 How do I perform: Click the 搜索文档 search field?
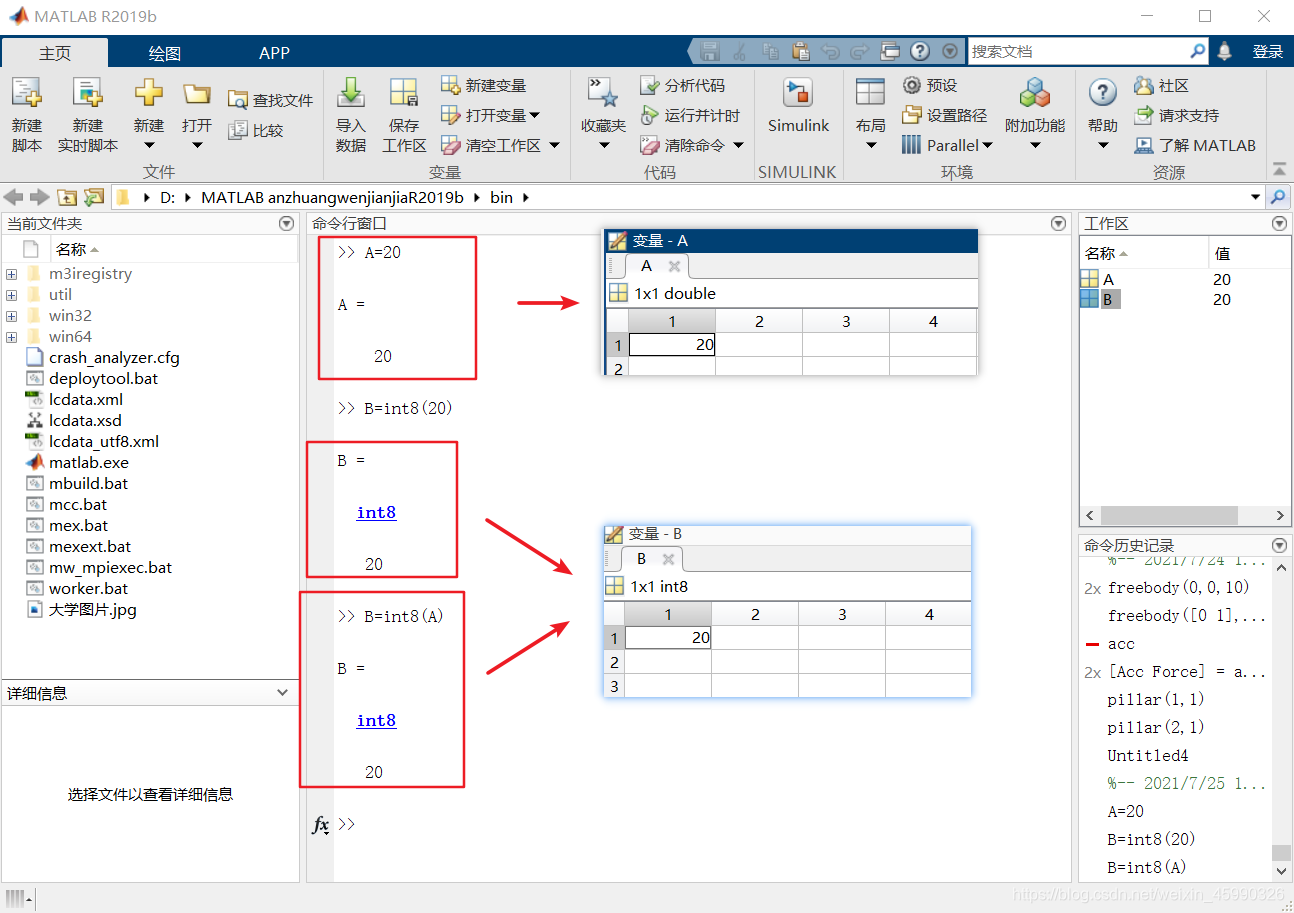point(1080,50)
